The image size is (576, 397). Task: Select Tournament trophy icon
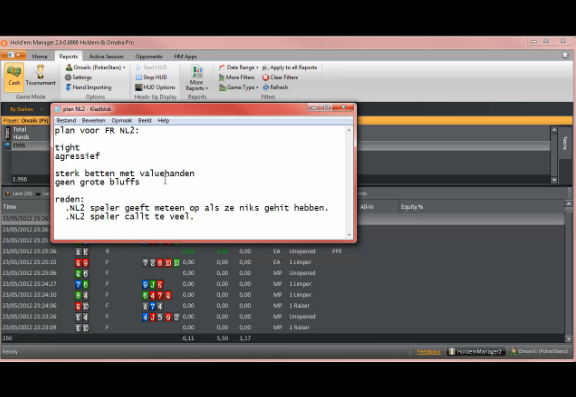pos(40,71)
